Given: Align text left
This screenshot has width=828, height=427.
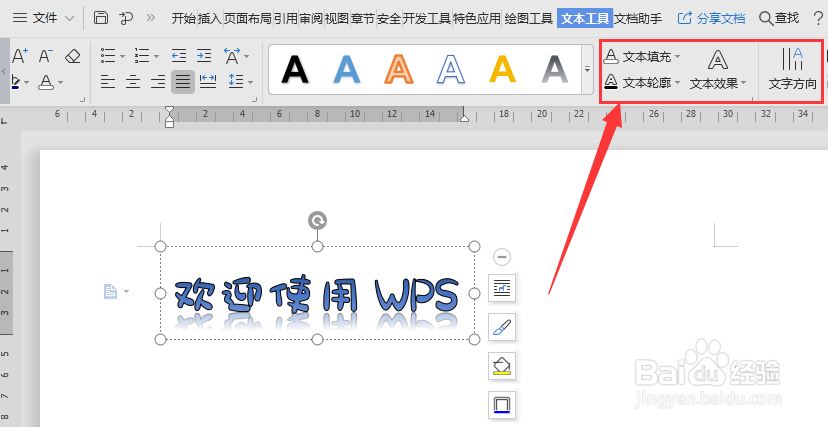Looking at the screenshot, I should click(x=108, y=82).
